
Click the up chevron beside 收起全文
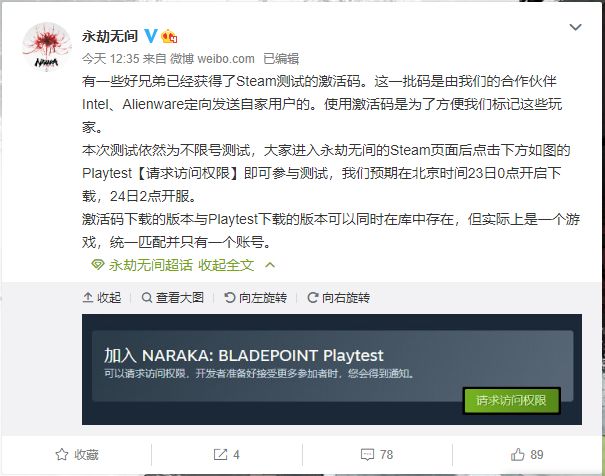270,265
